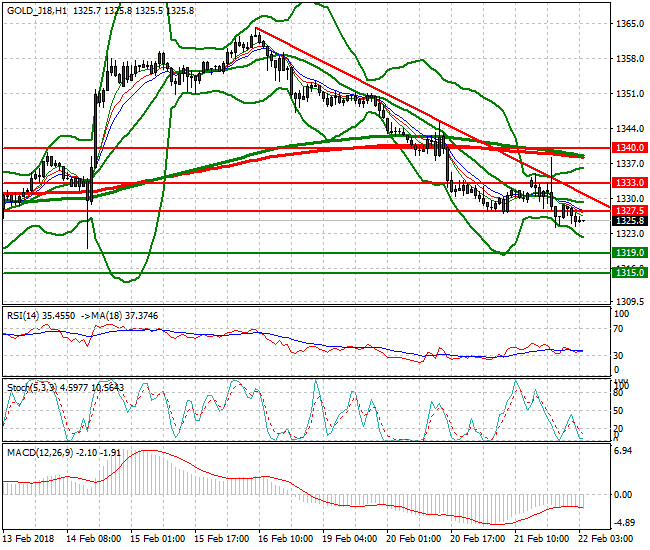Click the 14 Feb 08:00 time label

(x=93, y=539)
